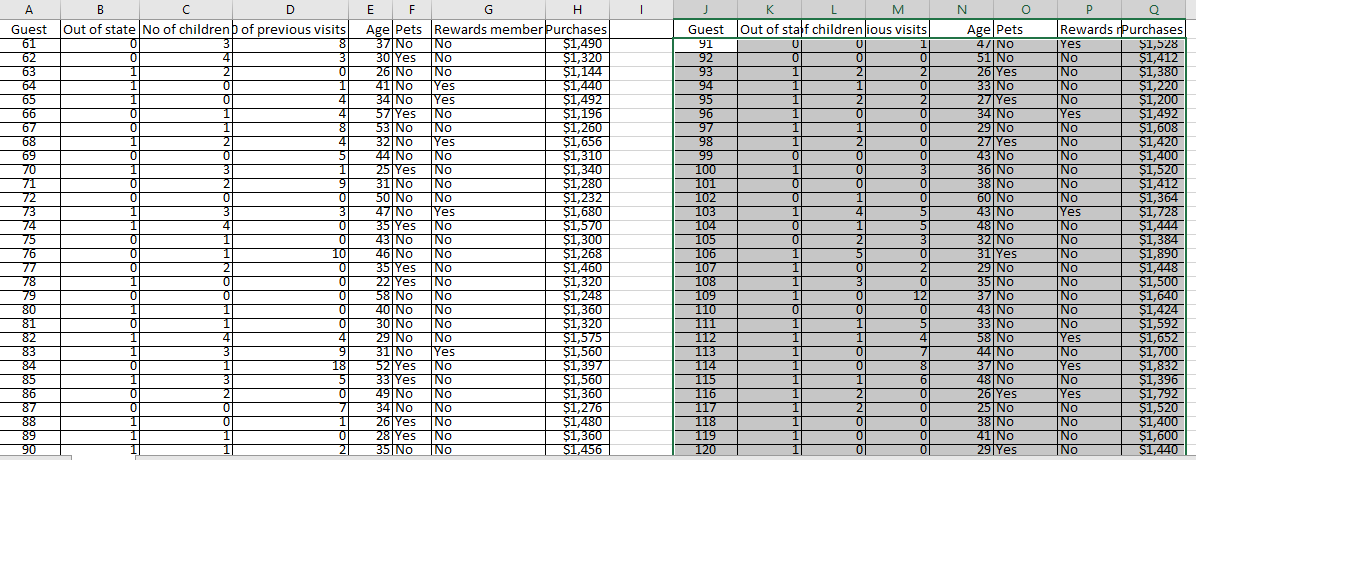Screen dimensions: 1360x562
Task: Click purchases value $1,528 for guest 91
Action: point(1153,44)
